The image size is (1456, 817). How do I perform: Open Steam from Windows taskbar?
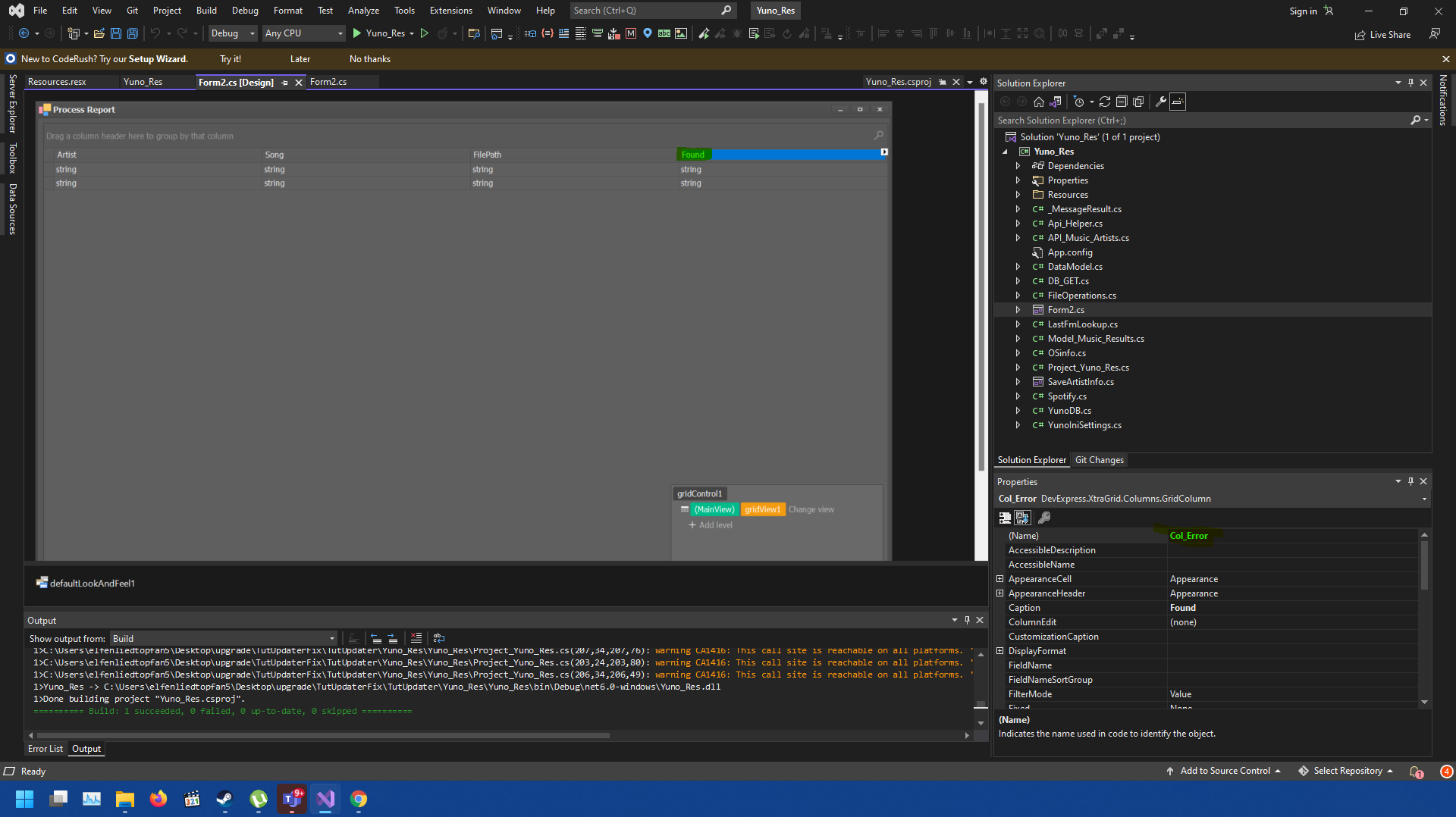pos(225,799)
